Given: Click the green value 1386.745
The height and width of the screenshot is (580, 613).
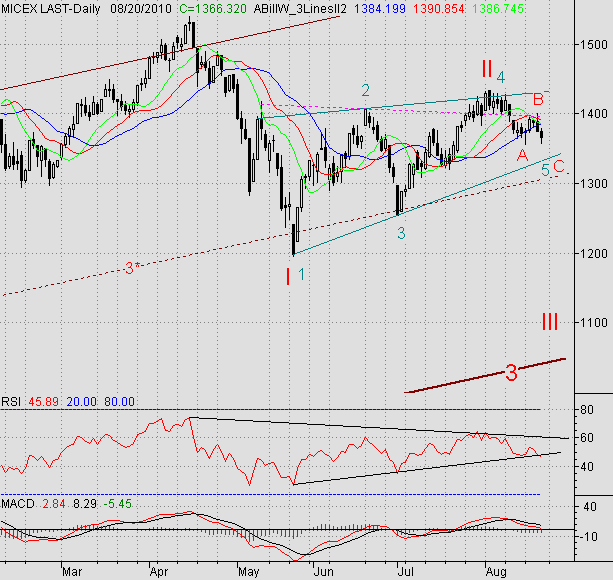Looking at the screenshot, I should click(x=498, y=9).
